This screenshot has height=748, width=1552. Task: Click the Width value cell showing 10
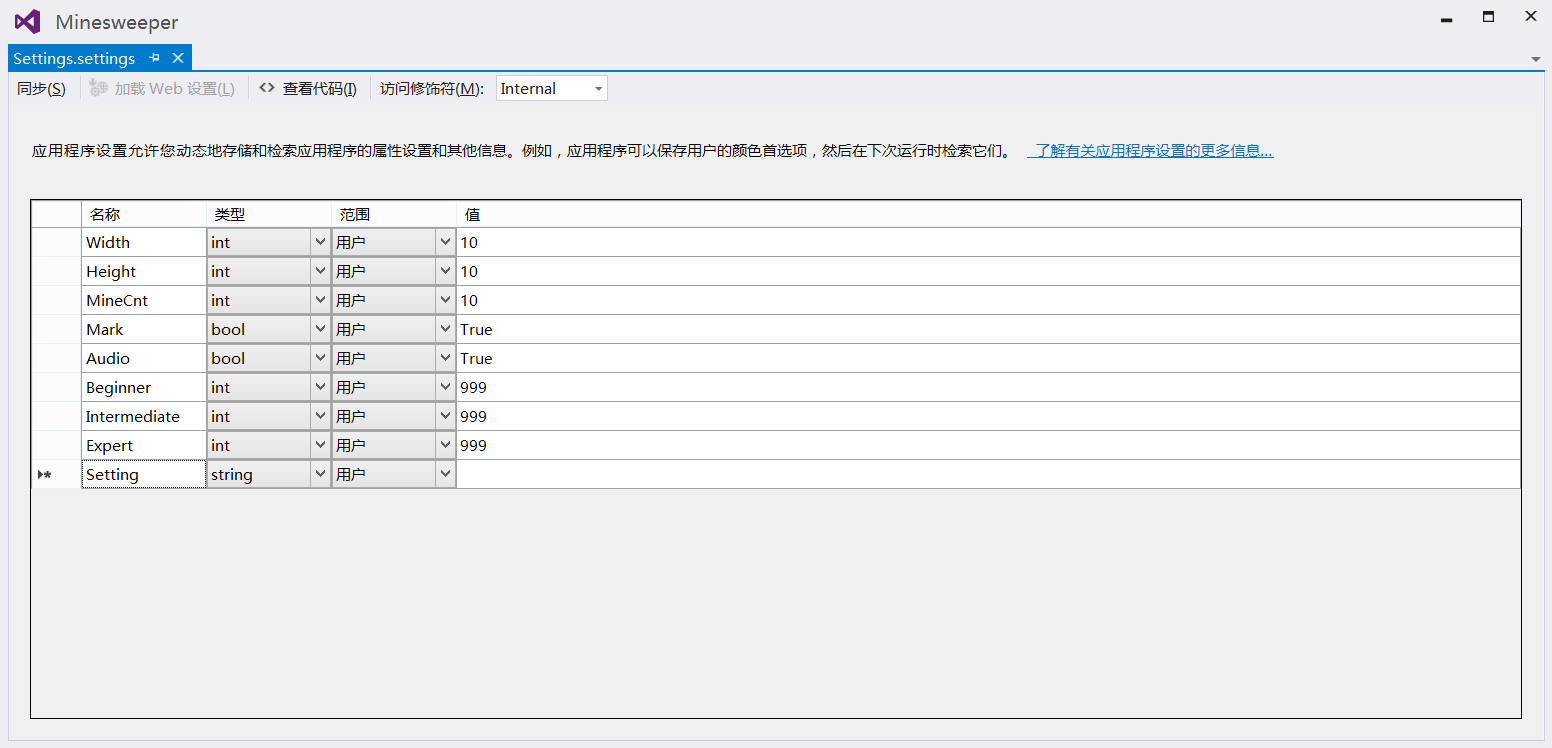[988, 242]
